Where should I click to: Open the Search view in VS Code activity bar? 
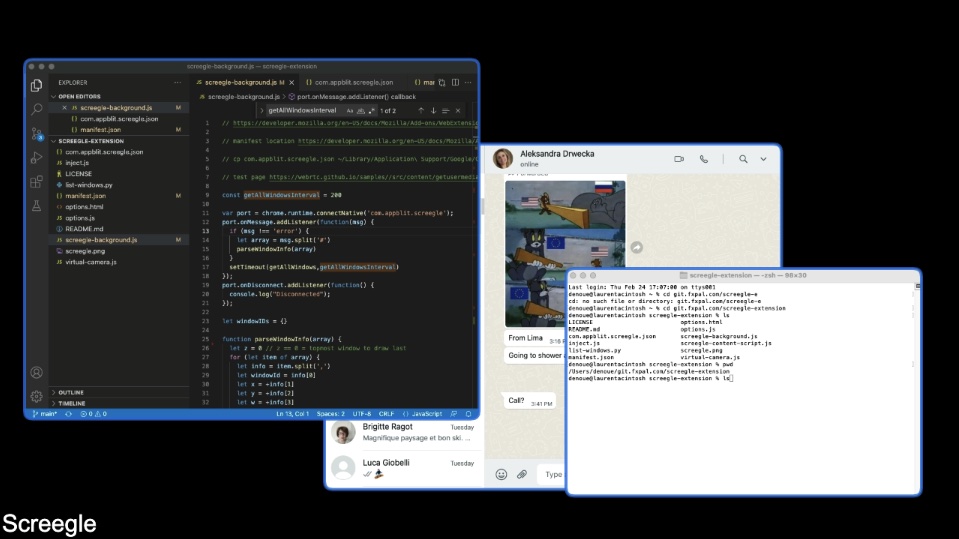point(37,110)
